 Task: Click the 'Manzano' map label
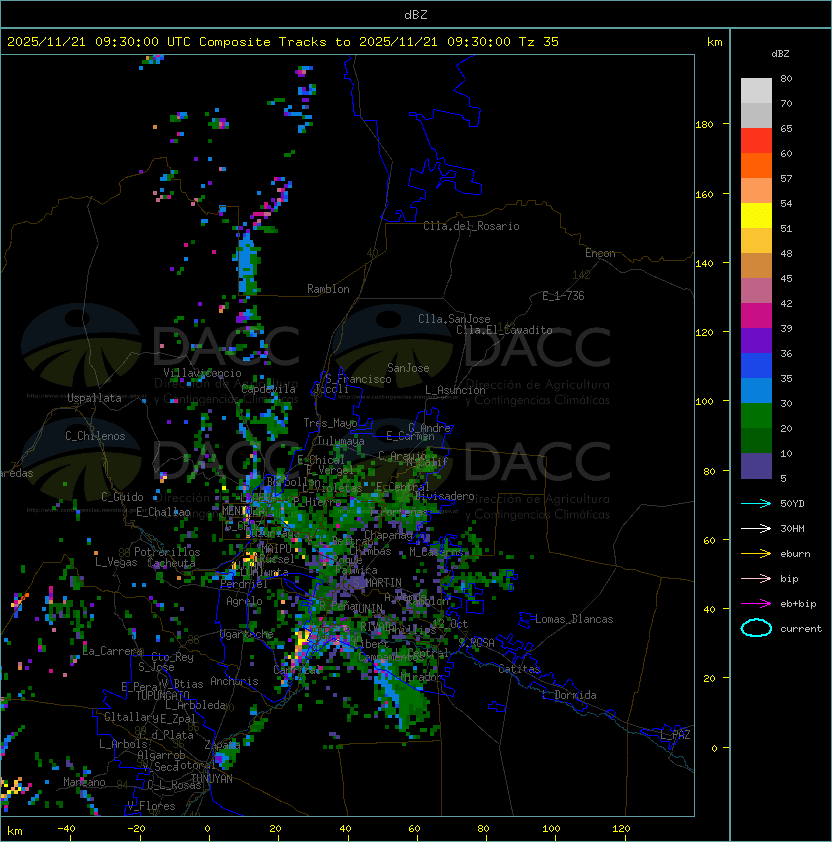pyautogui.click(x=84, y=782)
